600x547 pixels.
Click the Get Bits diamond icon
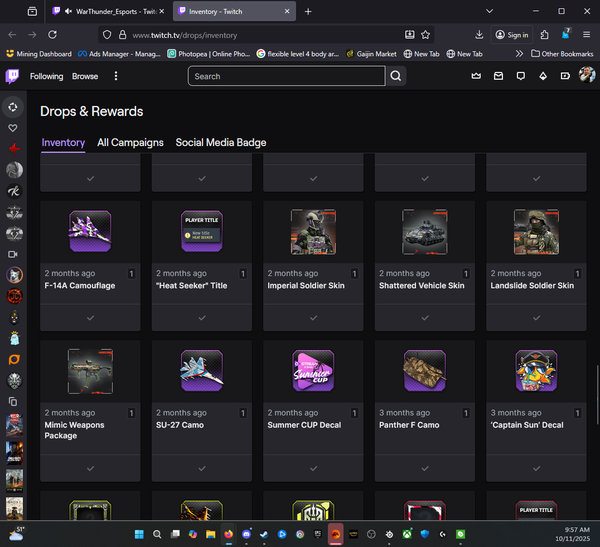coord(543,76)
